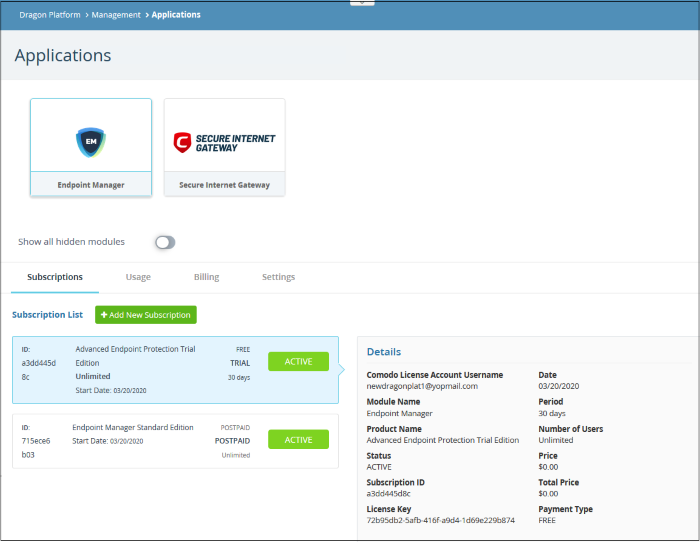The image size is (700, 542).
Task: Select Endpoint Manager Standard Edition subscription
Action: (x=175, y=441)
